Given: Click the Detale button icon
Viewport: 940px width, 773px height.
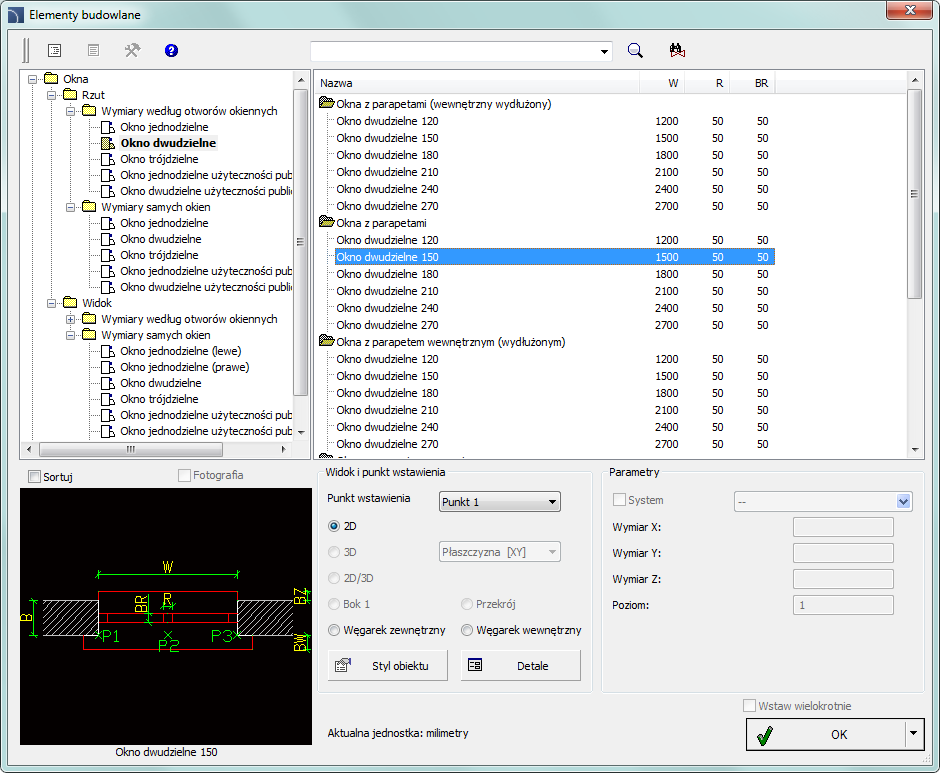Looking at the screenshot, I should coord(475,665).
